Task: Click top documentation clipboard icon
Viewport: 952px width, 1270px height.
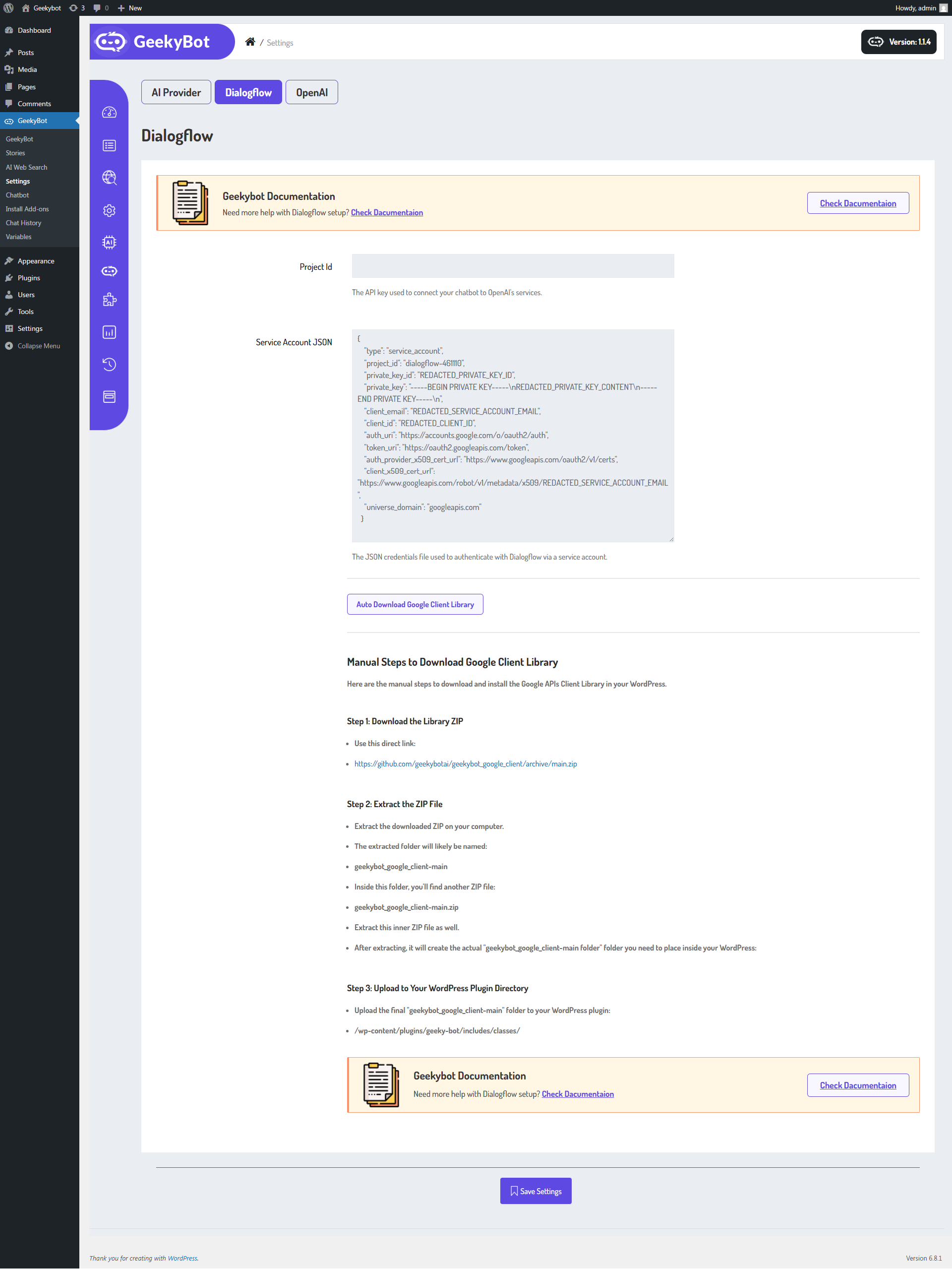Action: click(190, 203)
